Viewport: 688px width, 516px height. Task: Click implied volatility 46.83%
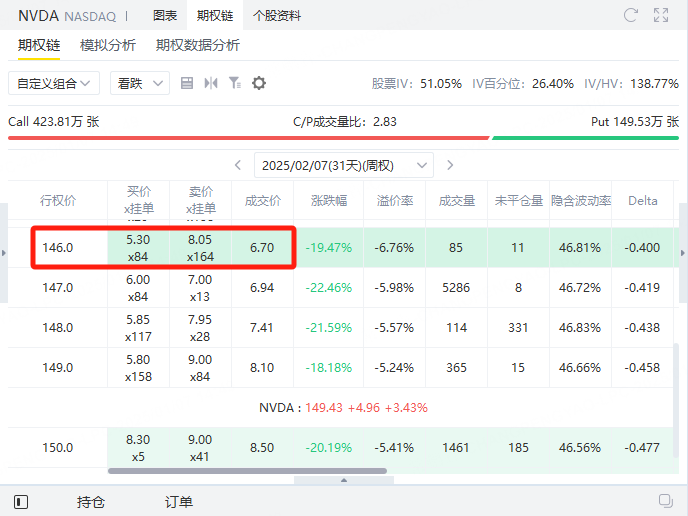pyautogui.click(x=580, y=328)
